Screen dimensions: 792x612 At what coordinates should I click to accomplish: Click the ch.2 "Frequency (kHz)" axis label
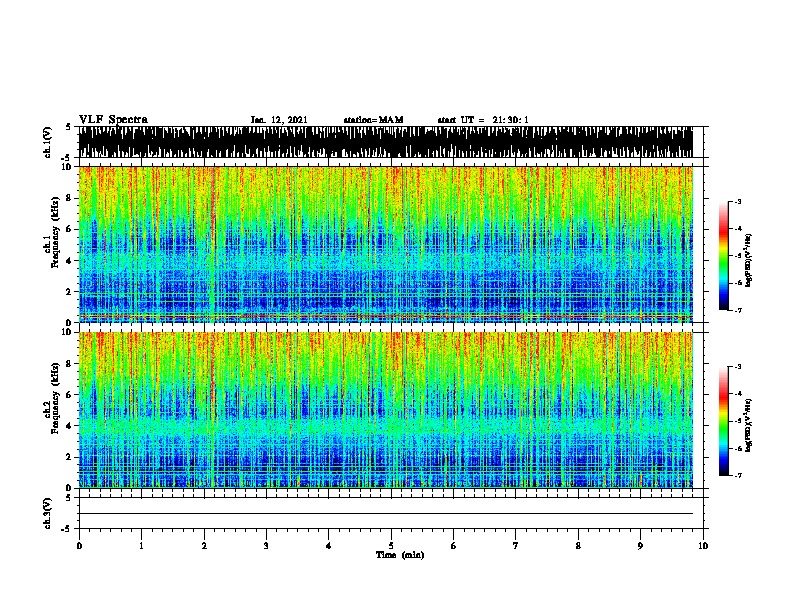pos(55,398)
